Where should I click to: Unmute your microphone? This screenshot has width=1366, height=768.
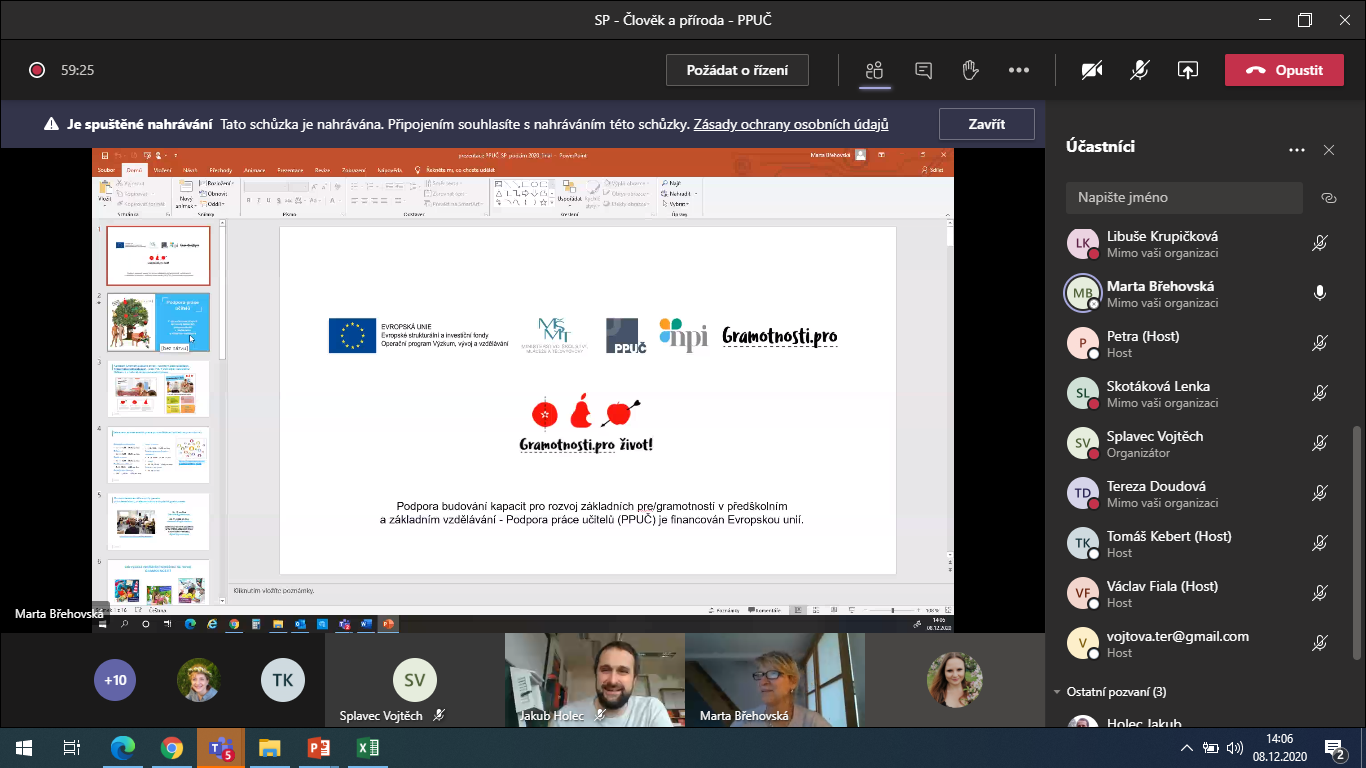(x=1140, y=70)
